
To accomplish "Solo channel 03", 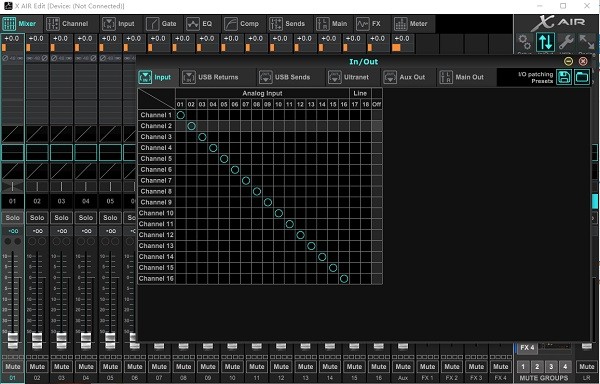I will pyautogui.click(x=61, y=218).
